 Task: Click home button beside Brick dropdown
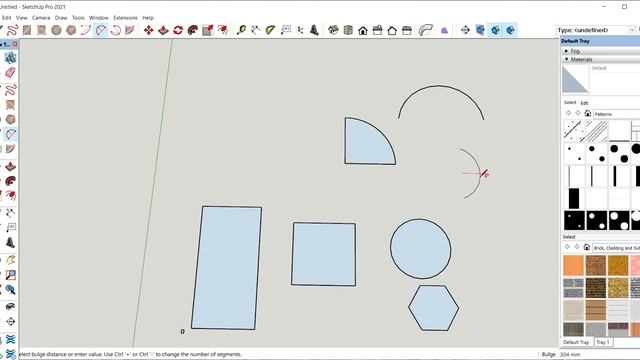click(x=587, y=247)
